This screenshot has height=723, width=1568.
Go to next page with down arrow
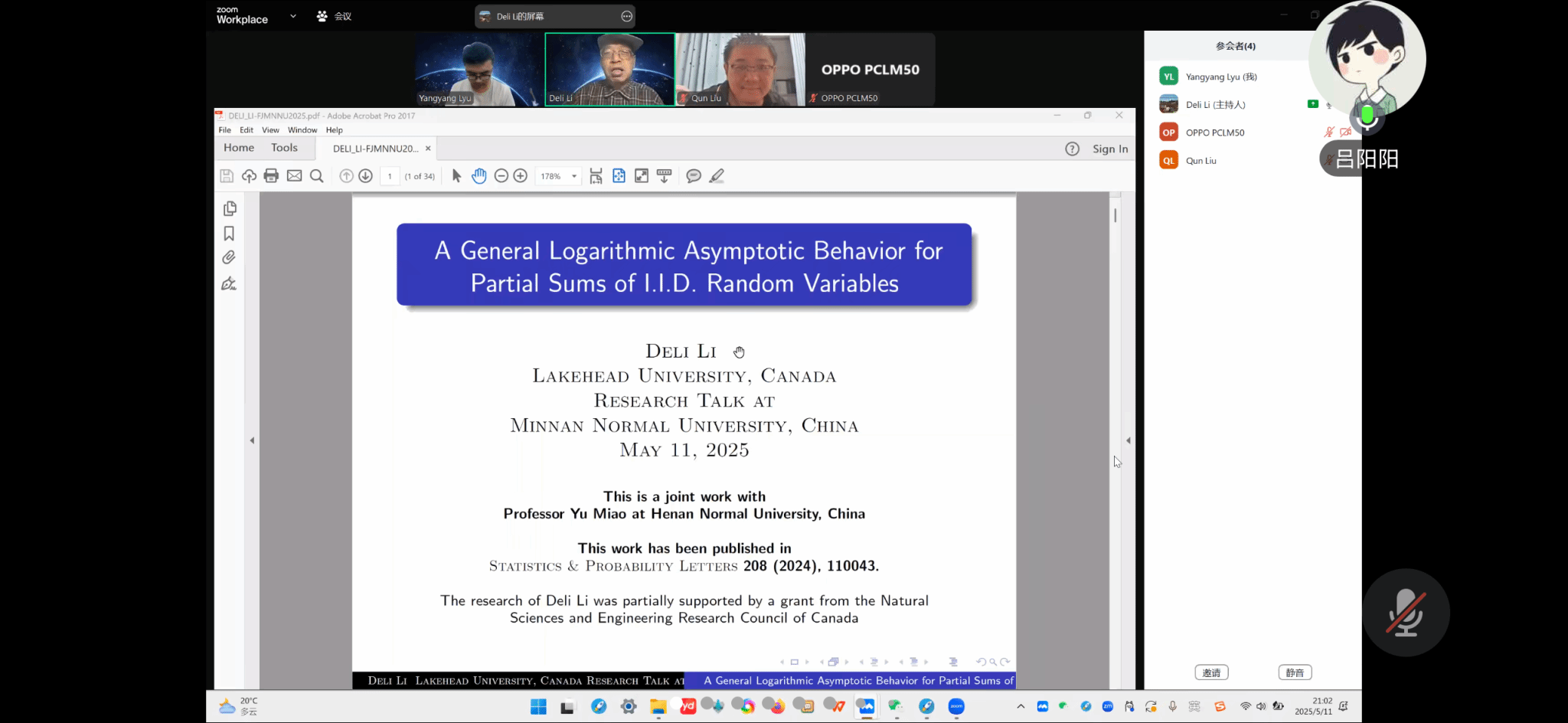(366, 176)
